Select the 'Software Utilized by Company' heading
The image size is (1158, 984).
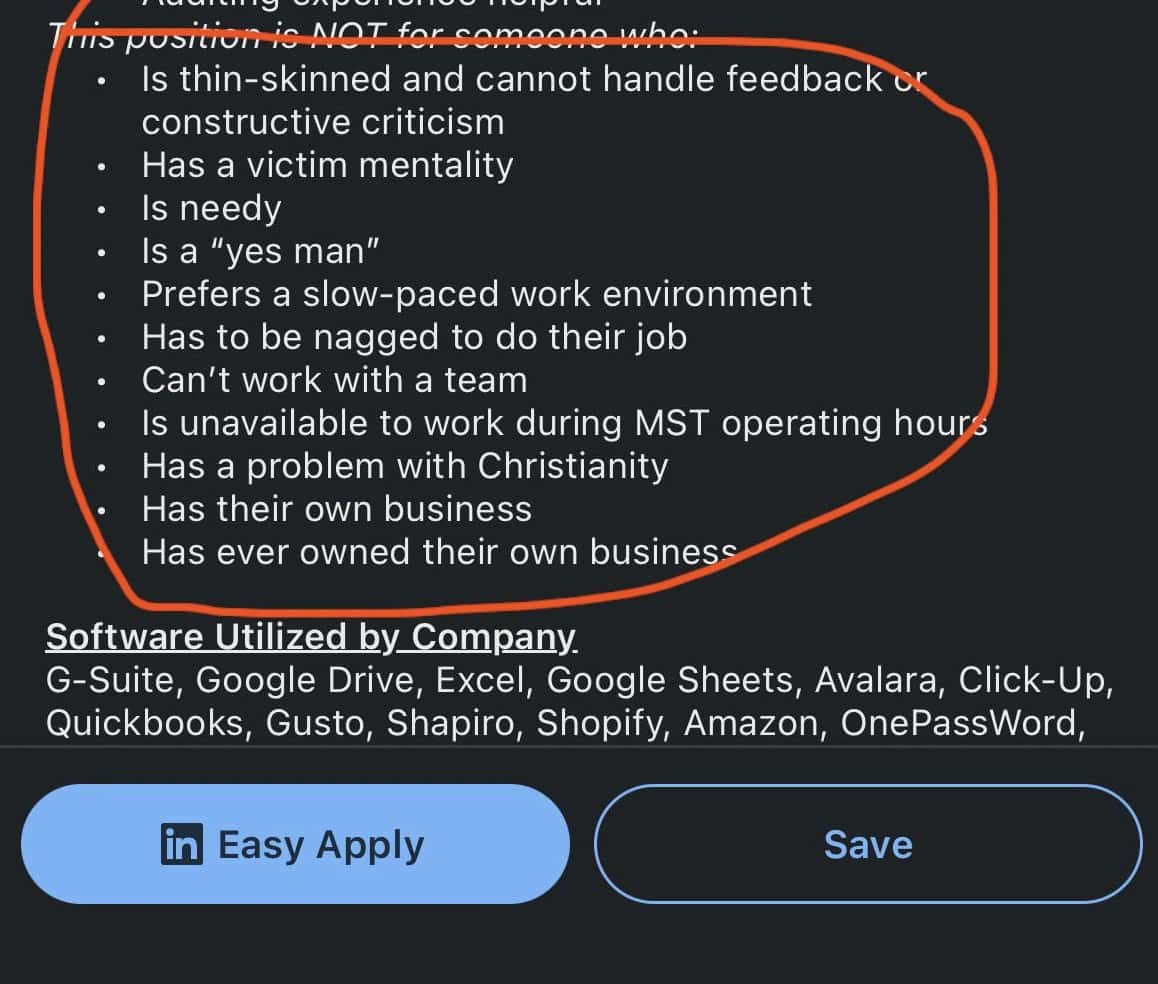(308, 636)
